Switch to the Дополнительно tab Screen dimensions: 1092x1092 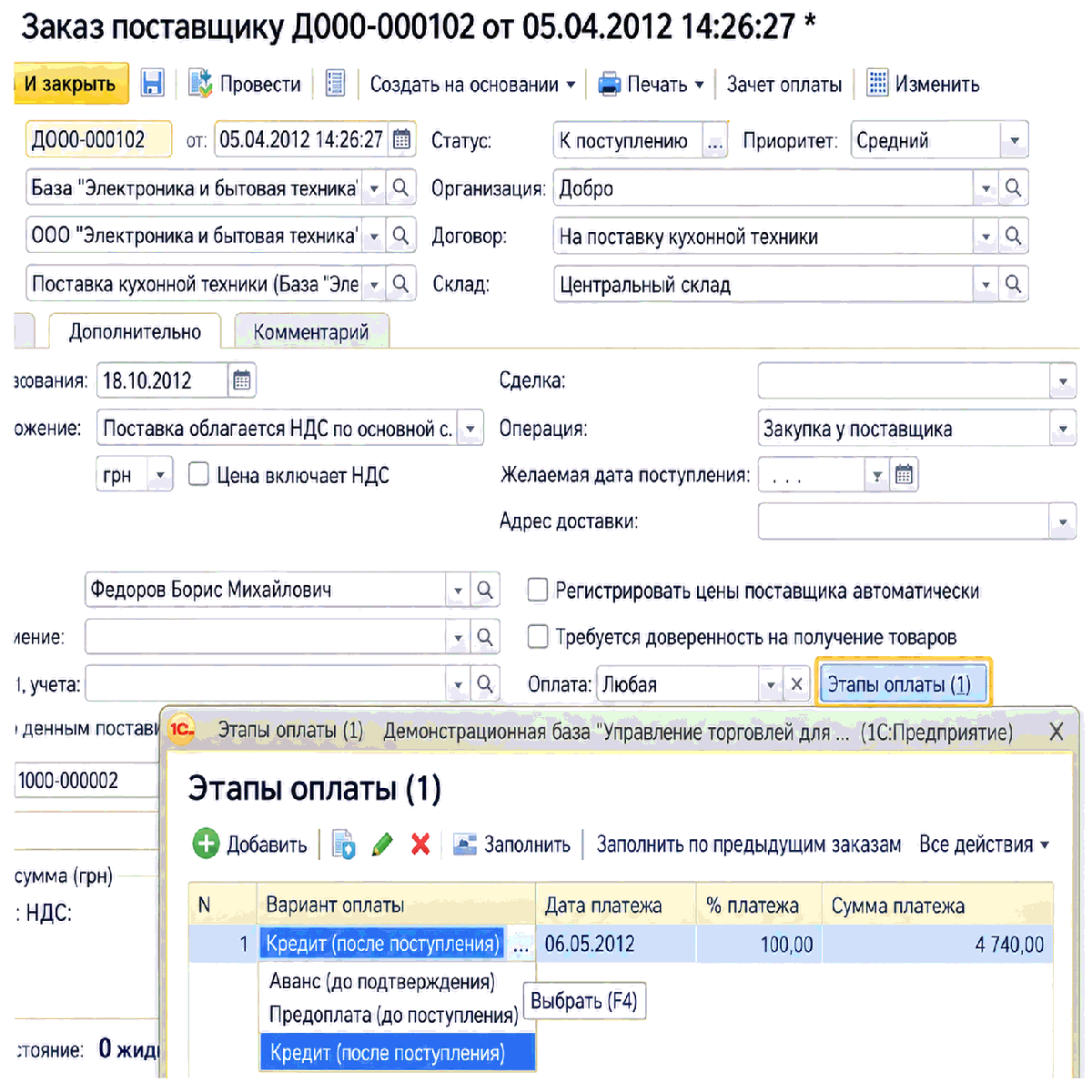[135, 331]
